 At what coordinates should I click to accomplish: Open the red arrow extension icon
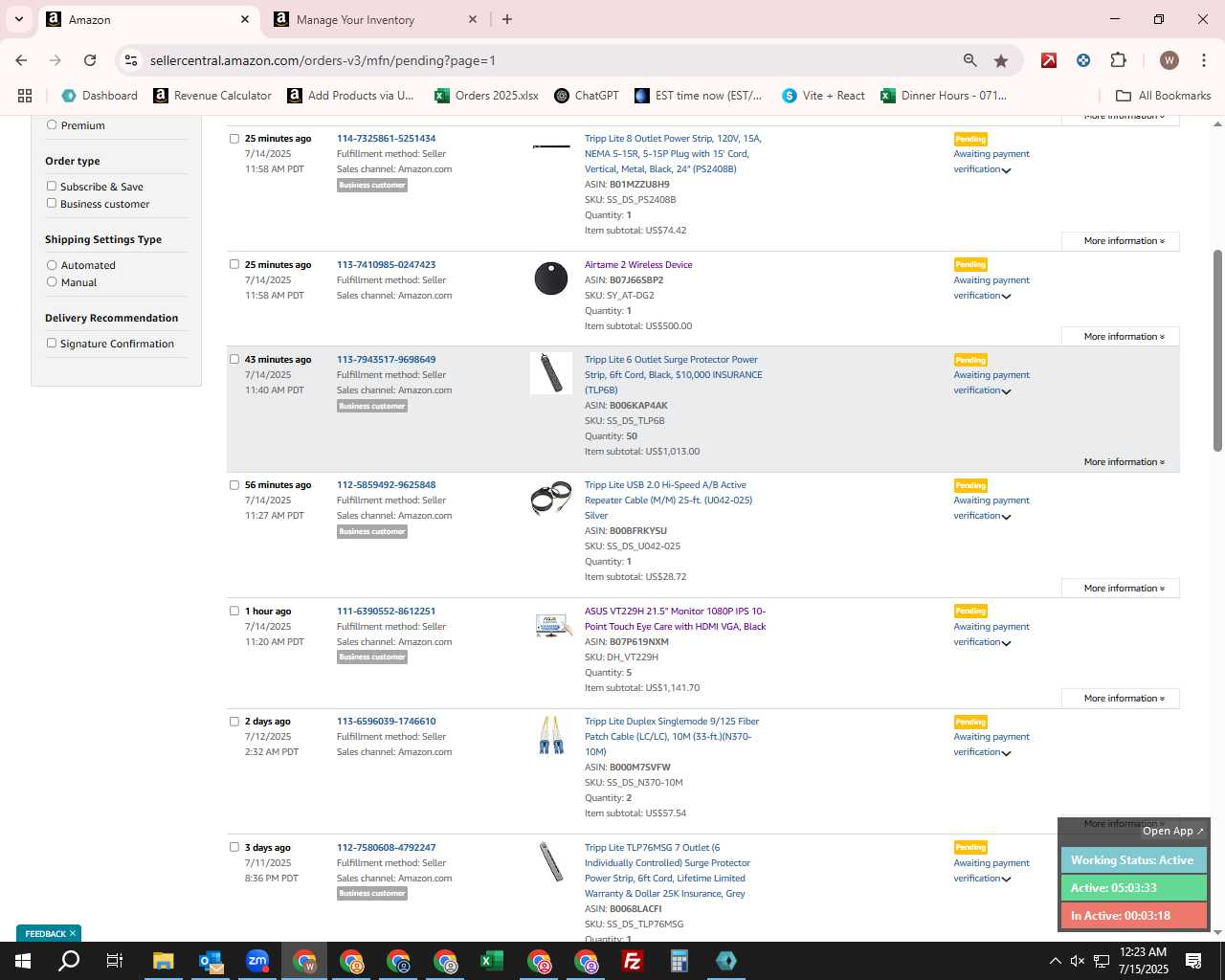[1049, 60]
